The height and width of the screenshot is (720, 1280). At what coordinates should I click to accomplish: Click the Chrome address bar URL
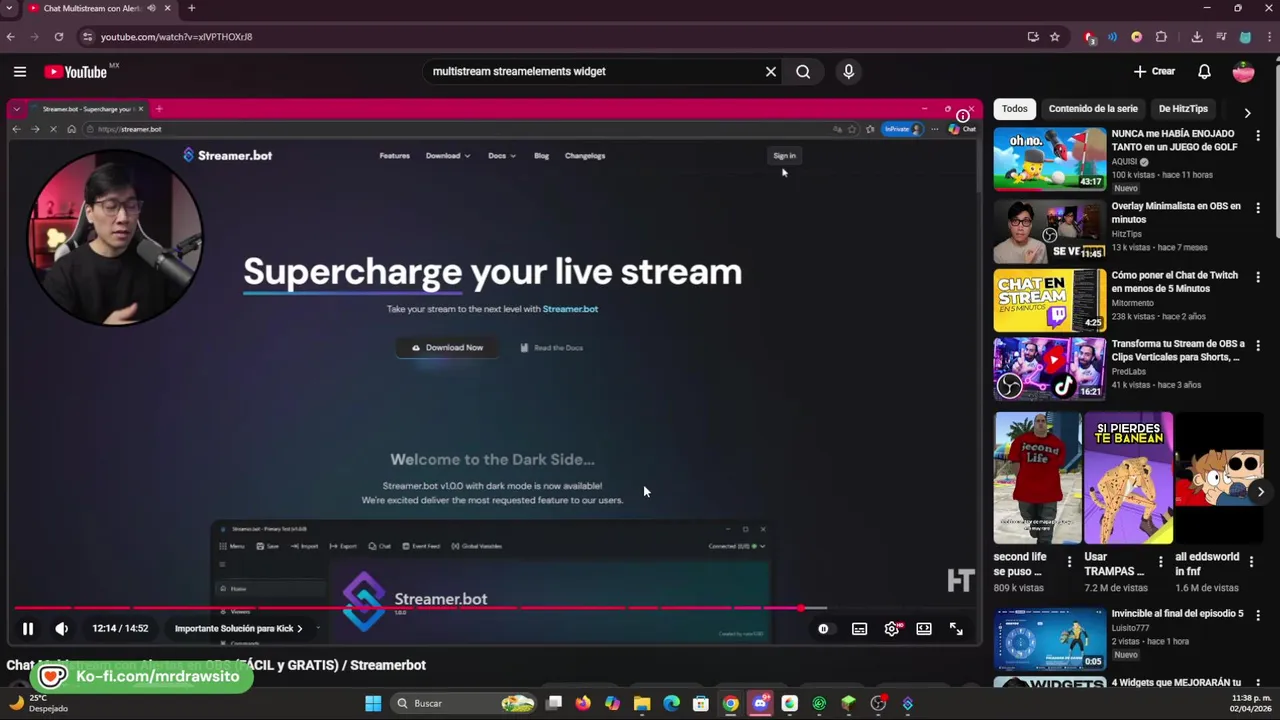(176, 37)
